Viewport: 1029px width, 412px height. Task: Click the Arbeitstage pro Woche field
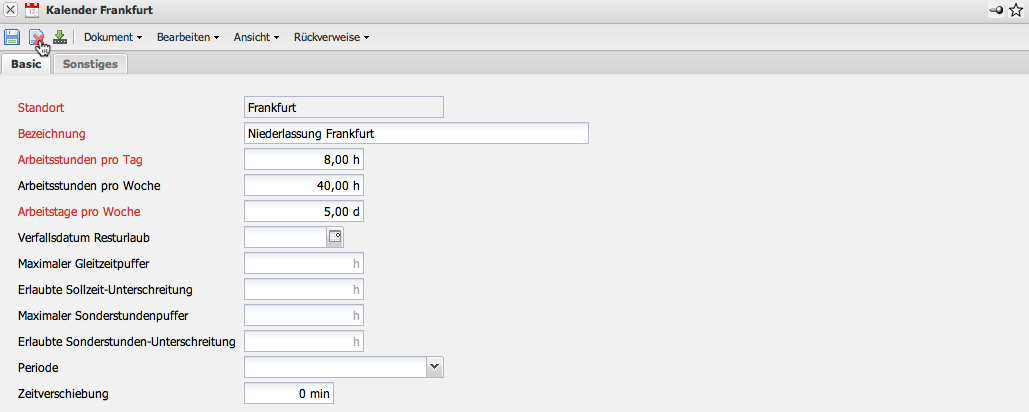click(x=304, y=211)
